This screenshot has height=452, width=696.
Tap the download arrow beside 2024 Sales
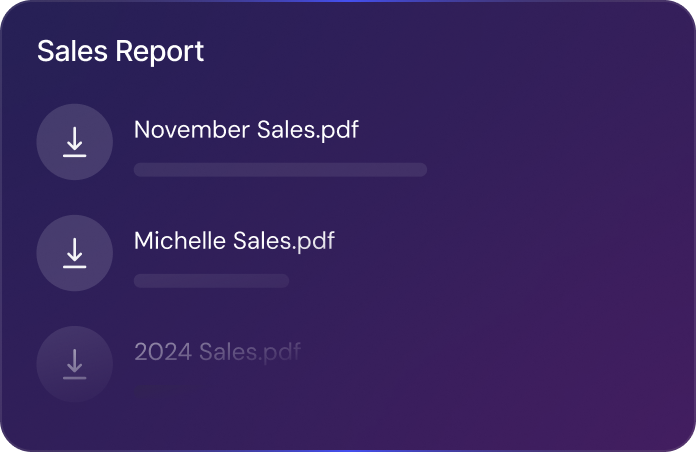[74, 363]
